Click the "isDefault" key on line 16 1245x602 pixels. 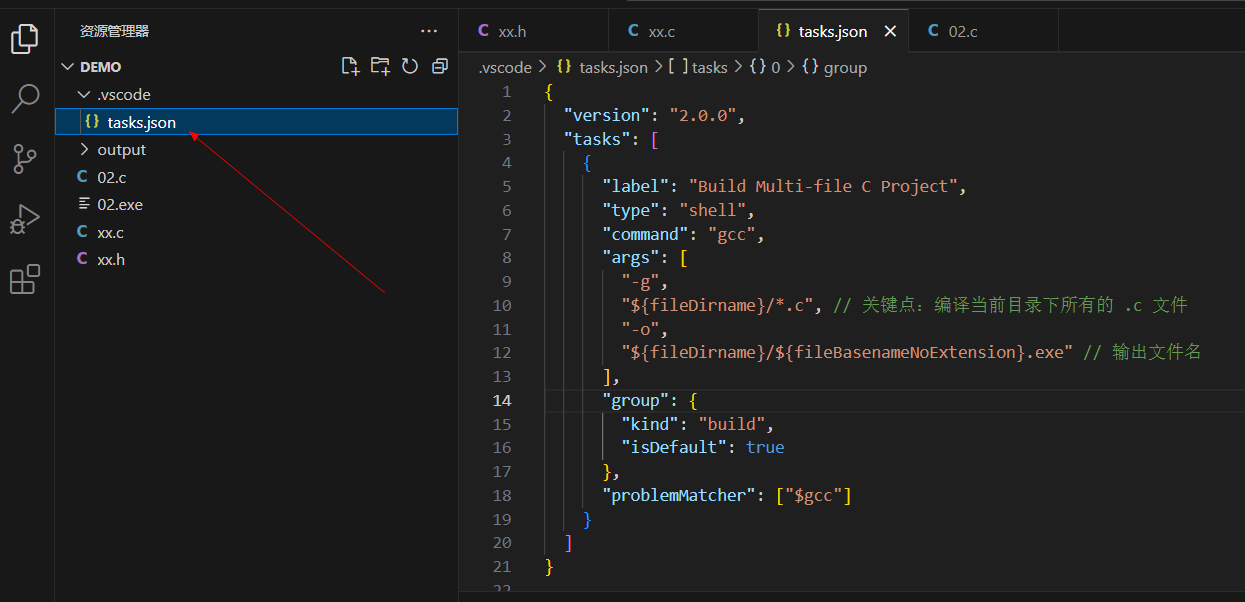click(674, 447)
